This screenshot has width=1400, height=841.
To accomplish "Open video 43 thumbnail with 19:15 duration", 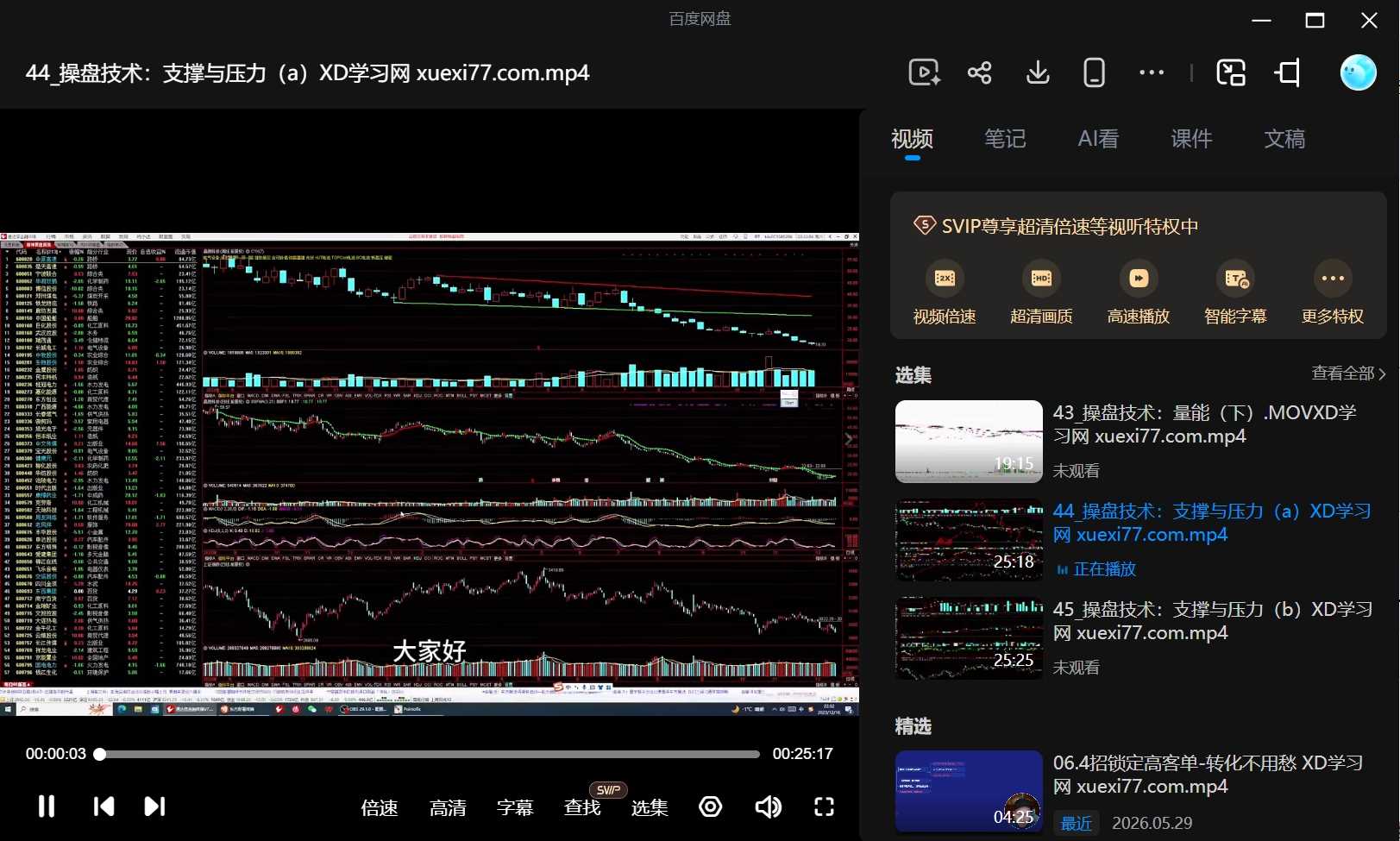I will (969, 442).
